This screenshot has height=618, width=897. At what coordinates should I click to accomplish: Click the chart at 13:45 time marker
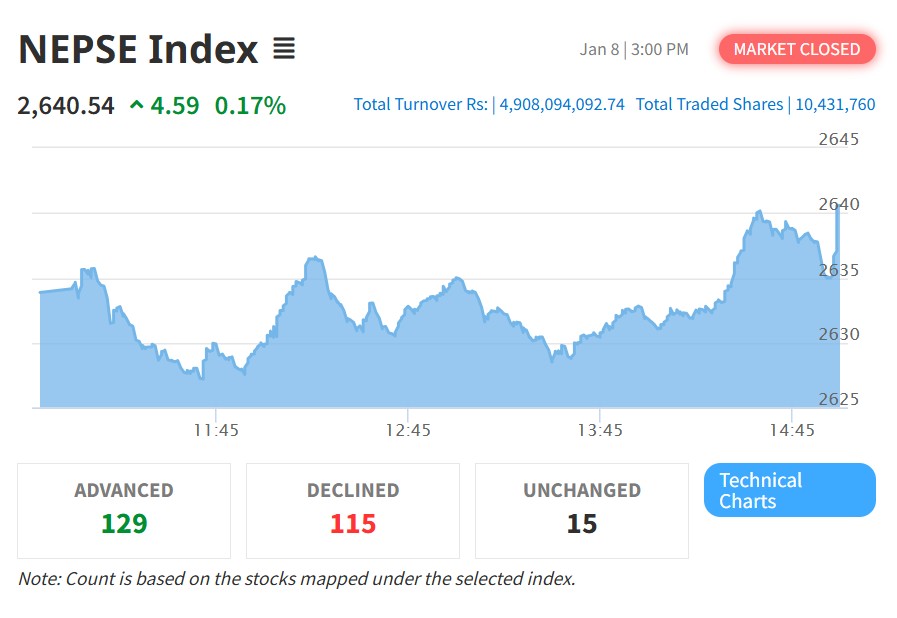600,430
